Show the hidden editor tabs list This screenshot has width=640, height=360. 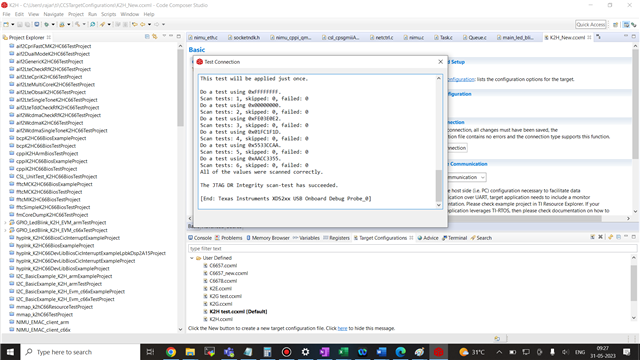tap(598, 37)
